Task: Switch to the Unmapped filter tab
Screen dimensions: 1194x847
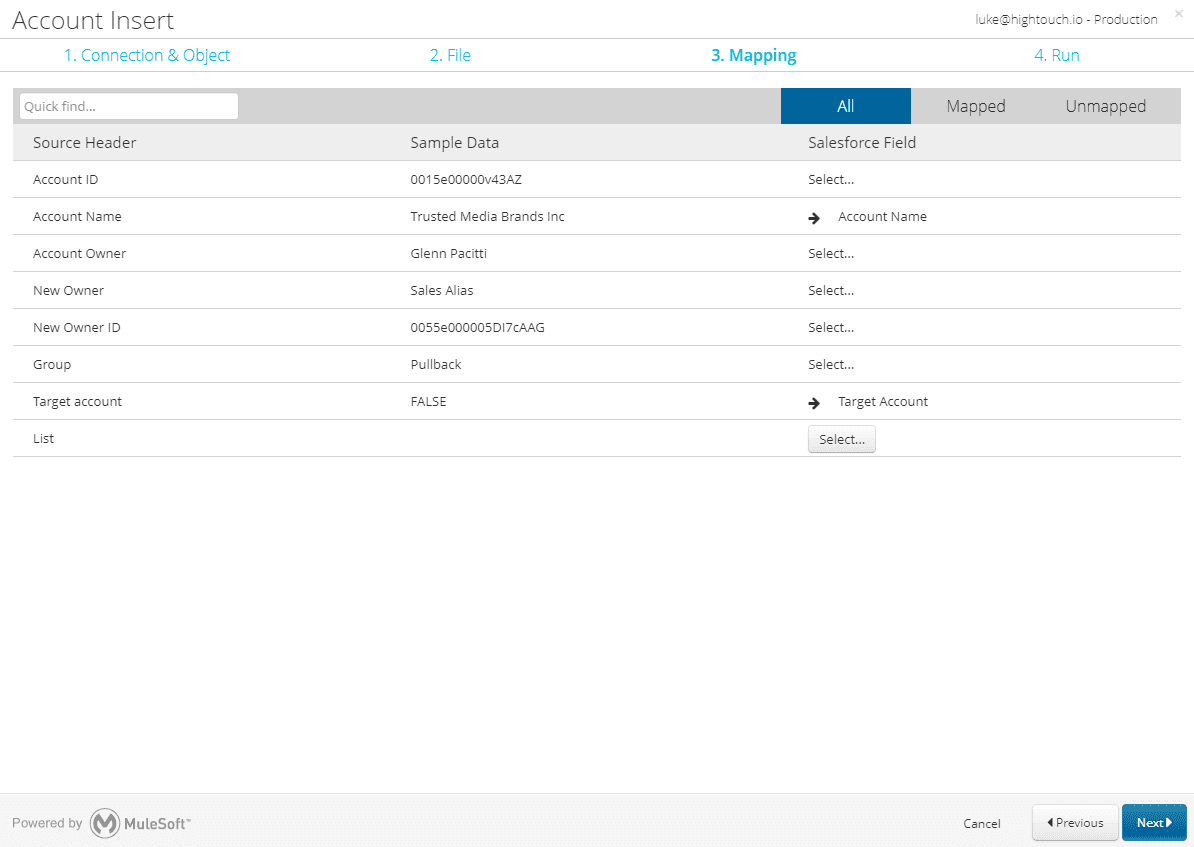Action: [1105, 105]
